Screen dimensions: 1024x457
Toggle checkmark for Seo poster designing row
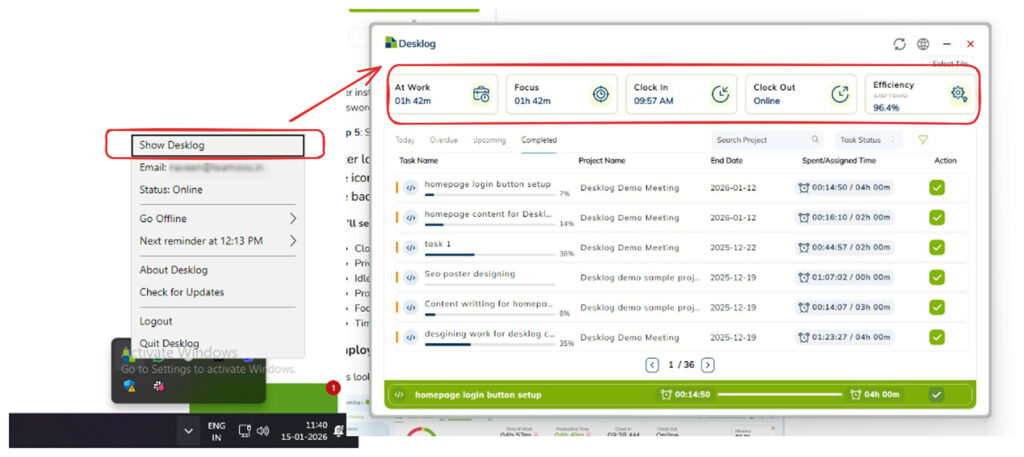pos(937,277)
